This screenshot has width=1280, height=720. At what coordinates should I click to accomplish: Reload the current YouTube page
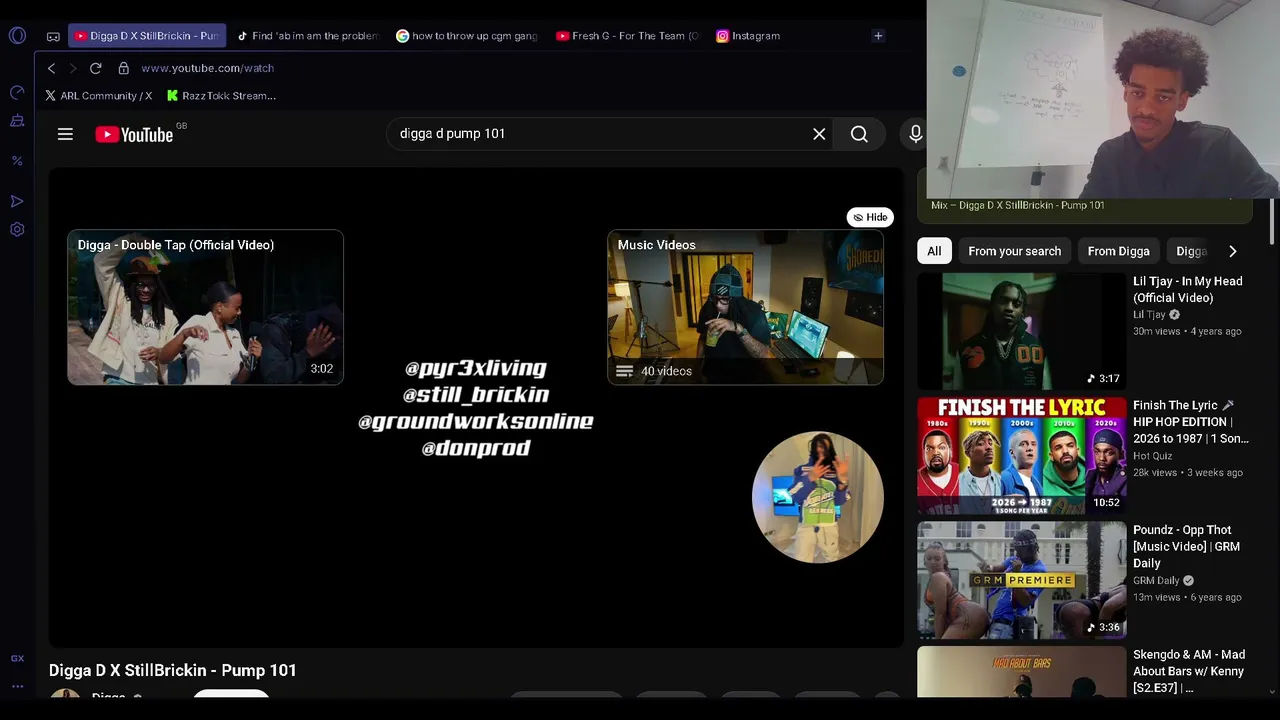pos(95,68)
